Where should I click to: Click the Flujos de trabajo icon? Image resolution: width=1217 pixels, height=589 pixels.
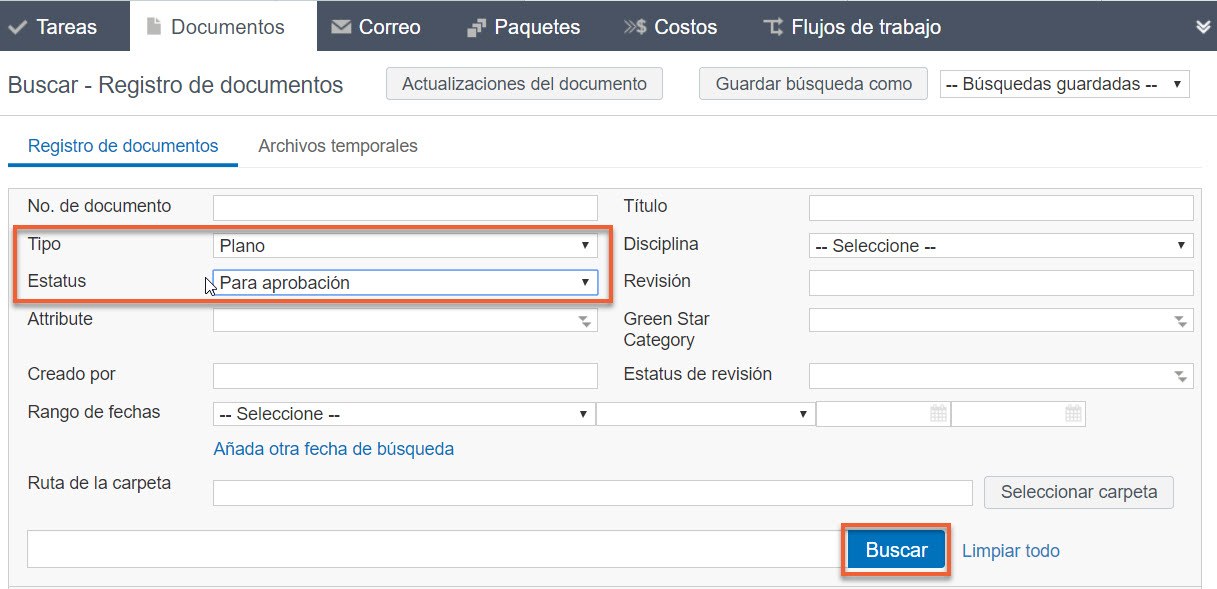coord(773,27)
